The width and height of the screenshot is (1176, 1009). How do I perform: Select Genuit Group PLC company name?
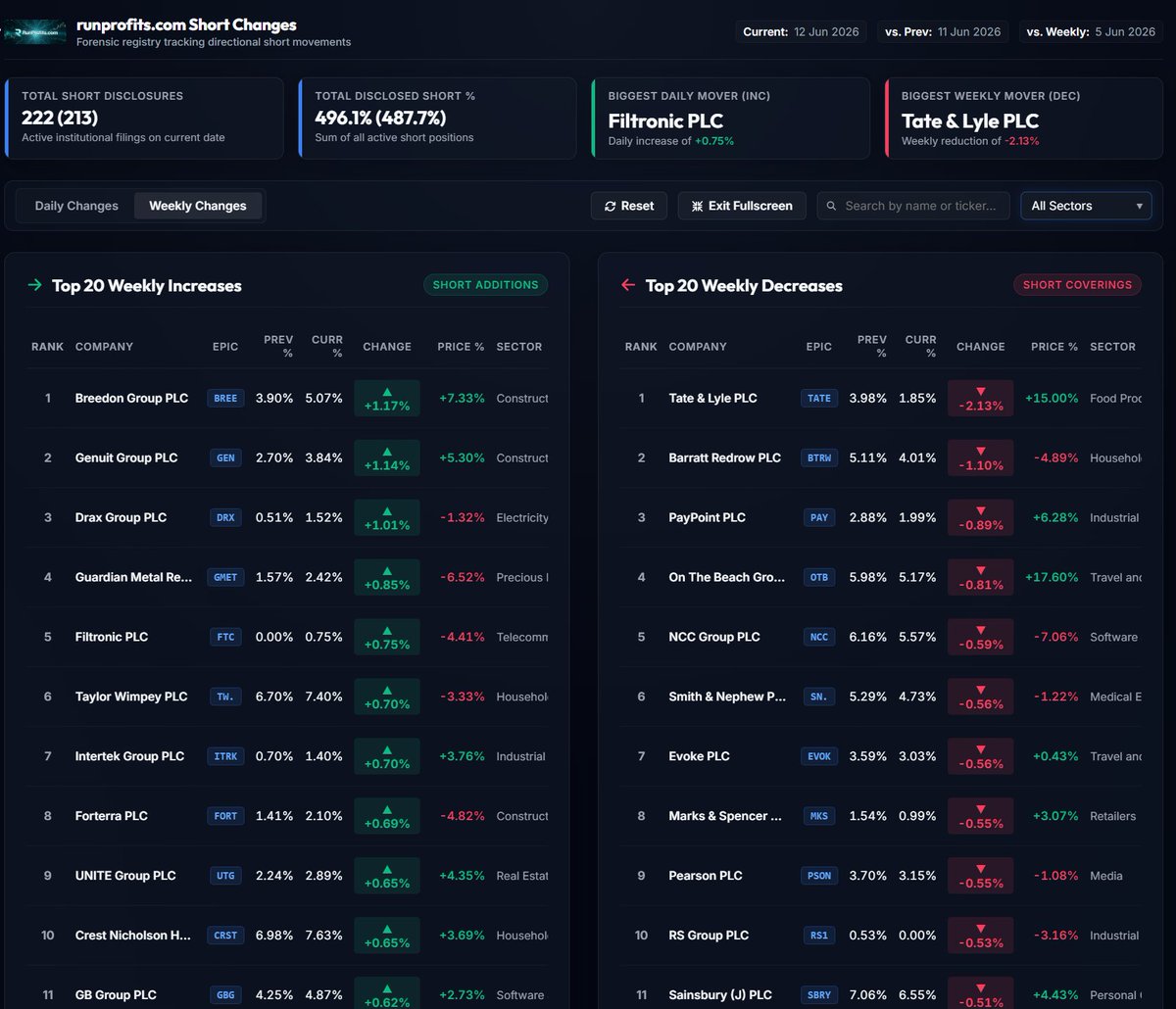tap(126, 457)
